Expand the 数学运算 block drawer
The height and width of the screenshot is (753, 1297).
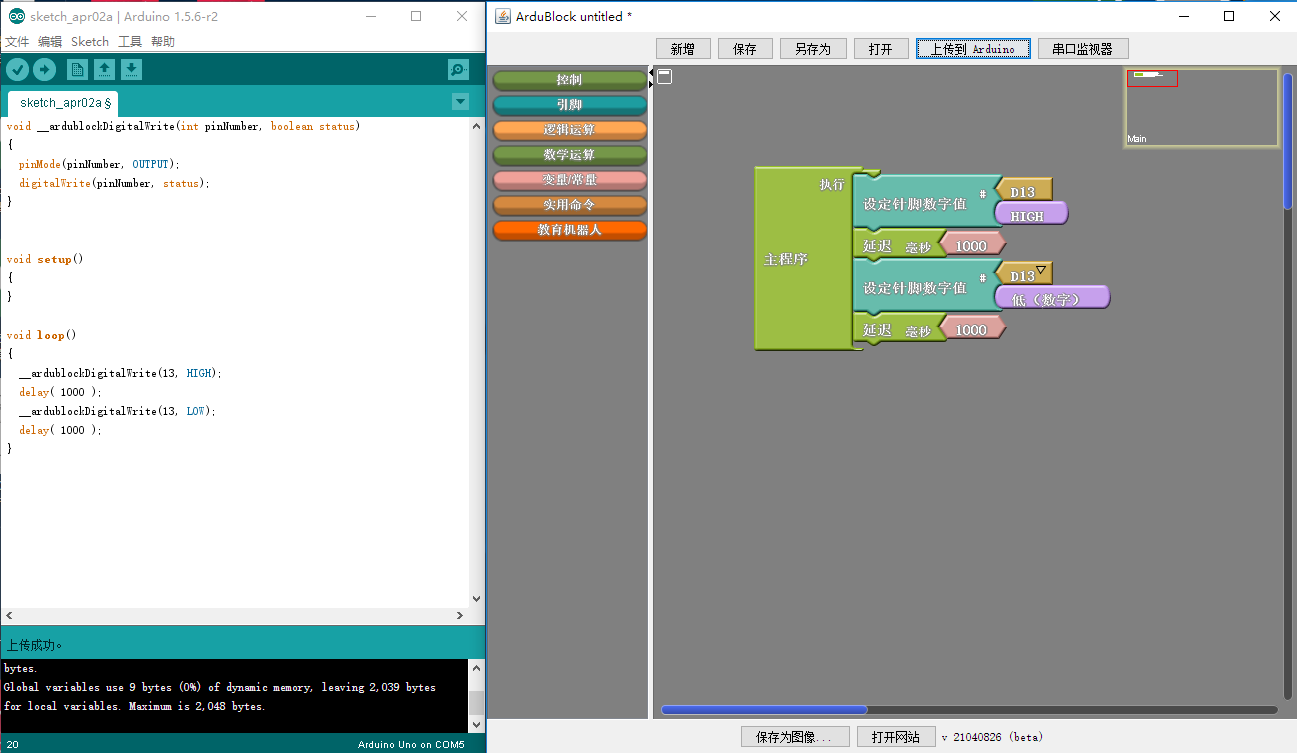coord(570,155)
